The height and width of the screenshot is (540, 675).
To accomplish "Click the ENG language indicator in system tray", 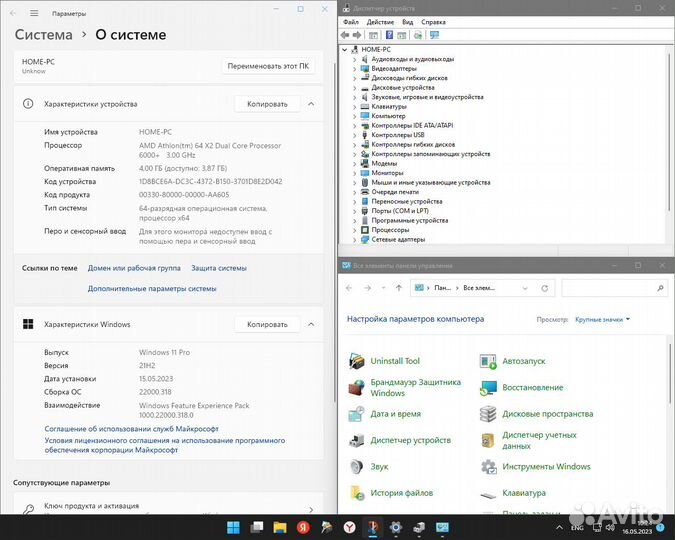I will pos(577,528).
